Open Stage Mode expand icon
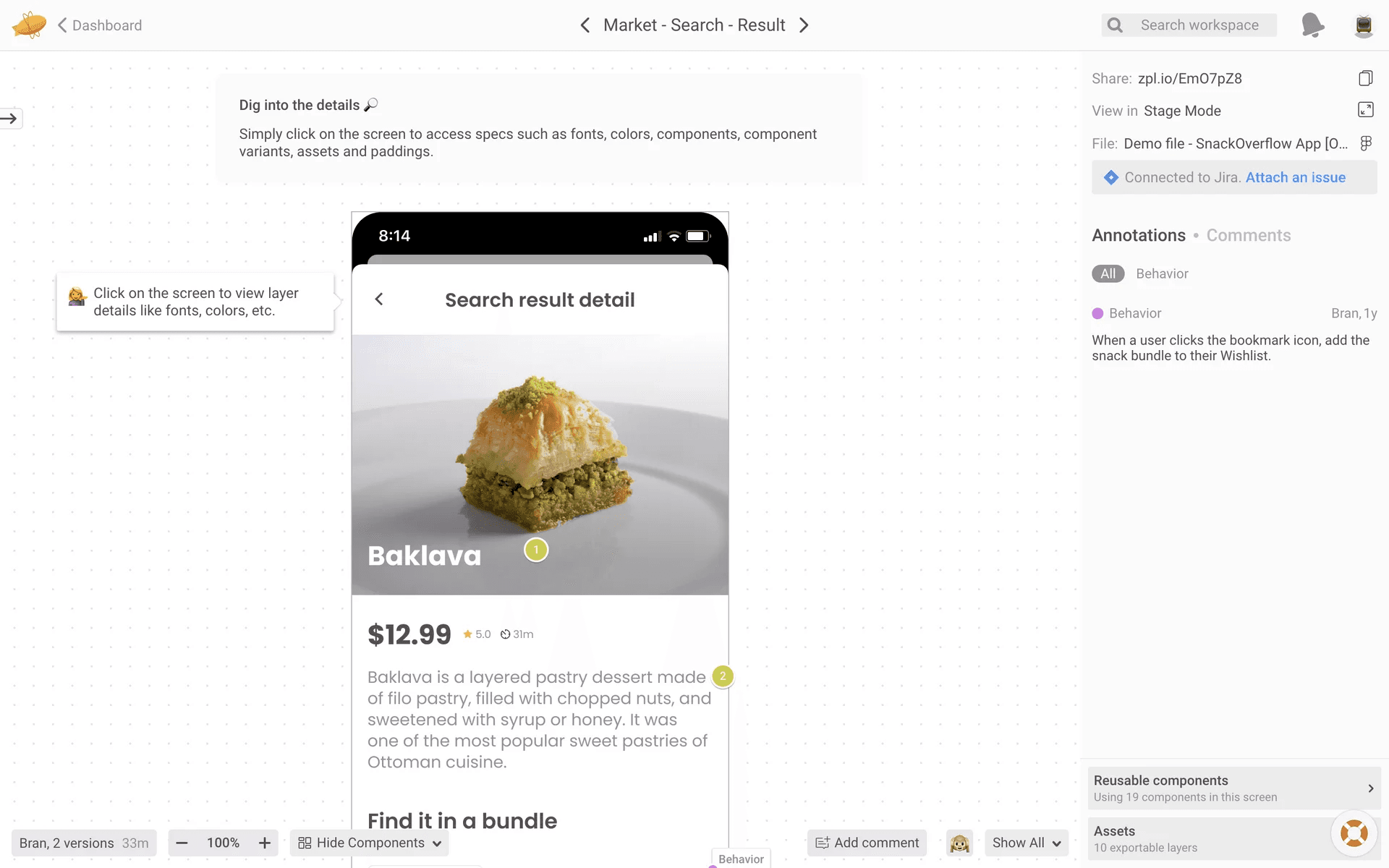 [1365, 110]
